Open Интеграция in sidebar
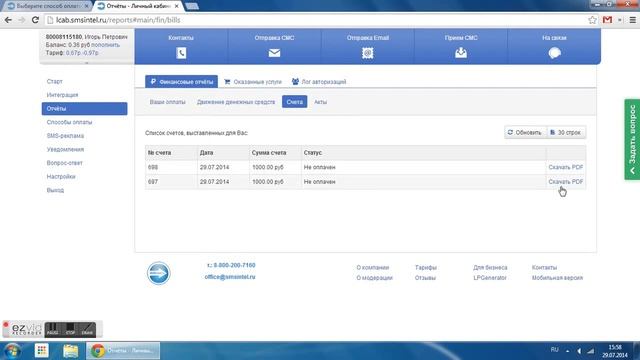 (62, 95)
